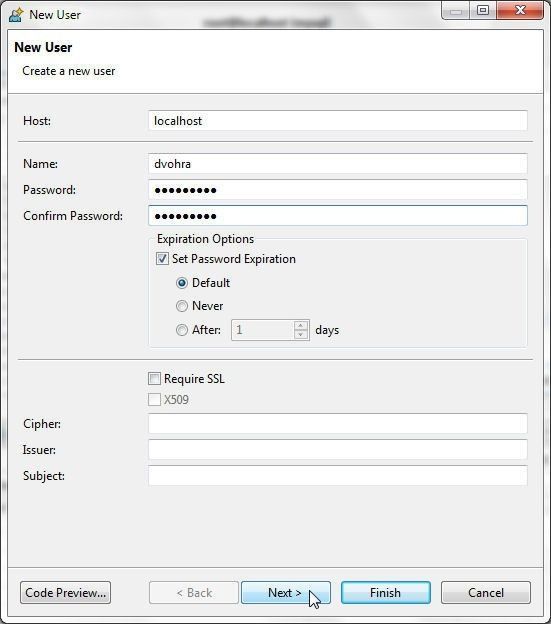Go to the Next wizard page
551x624 pixels.
pyautogui.click(x=286, y=593)
